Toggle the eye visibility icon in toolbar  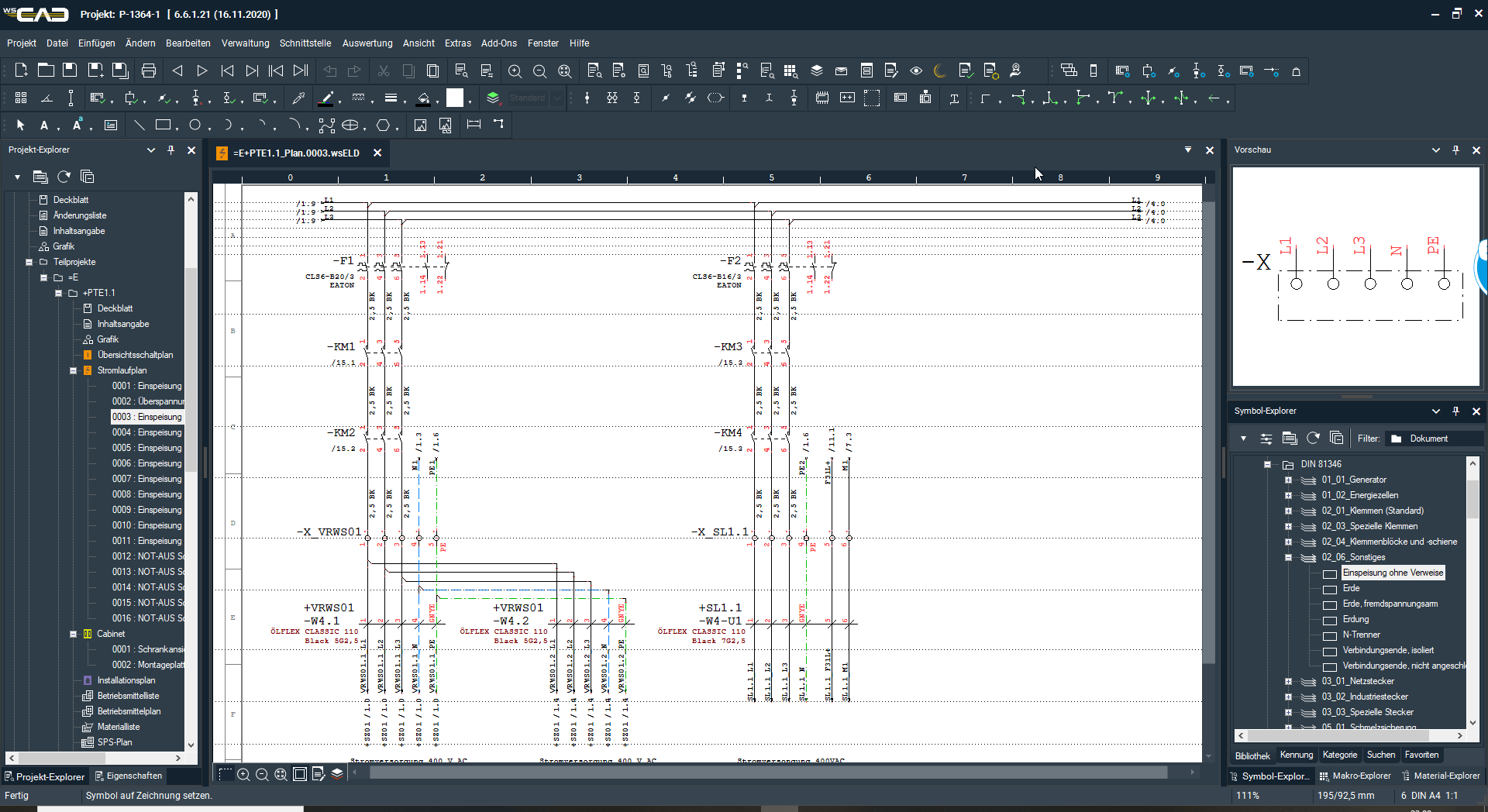tap(916, 71)
